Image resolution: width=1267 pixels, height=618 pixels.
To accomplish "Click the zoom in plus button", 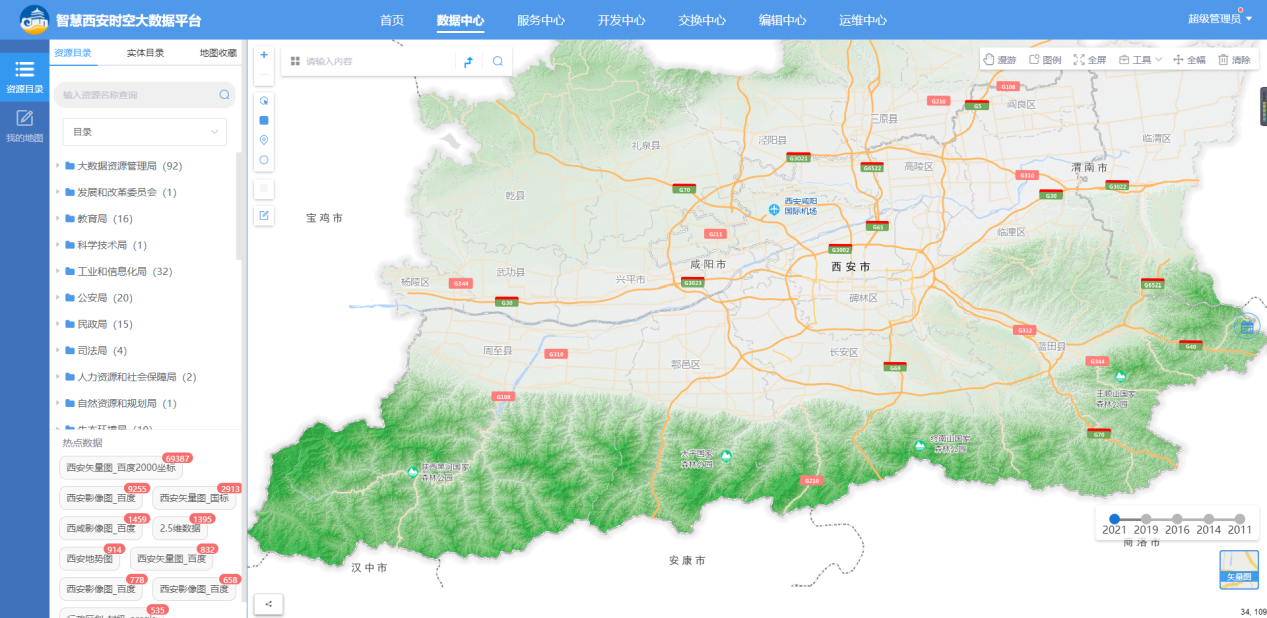I will pos(264,55).
